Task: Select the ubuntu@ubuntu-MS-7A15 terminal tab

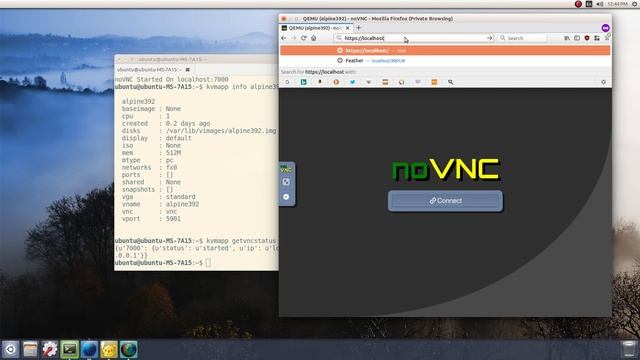Action: tap(153, 70)
